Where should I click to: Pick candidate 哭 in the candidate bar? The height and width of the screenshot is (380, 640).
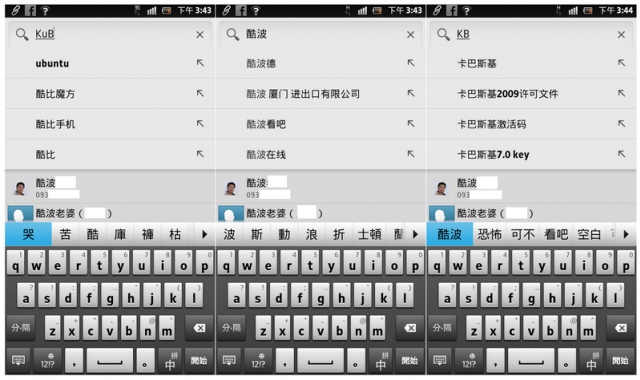28,234
